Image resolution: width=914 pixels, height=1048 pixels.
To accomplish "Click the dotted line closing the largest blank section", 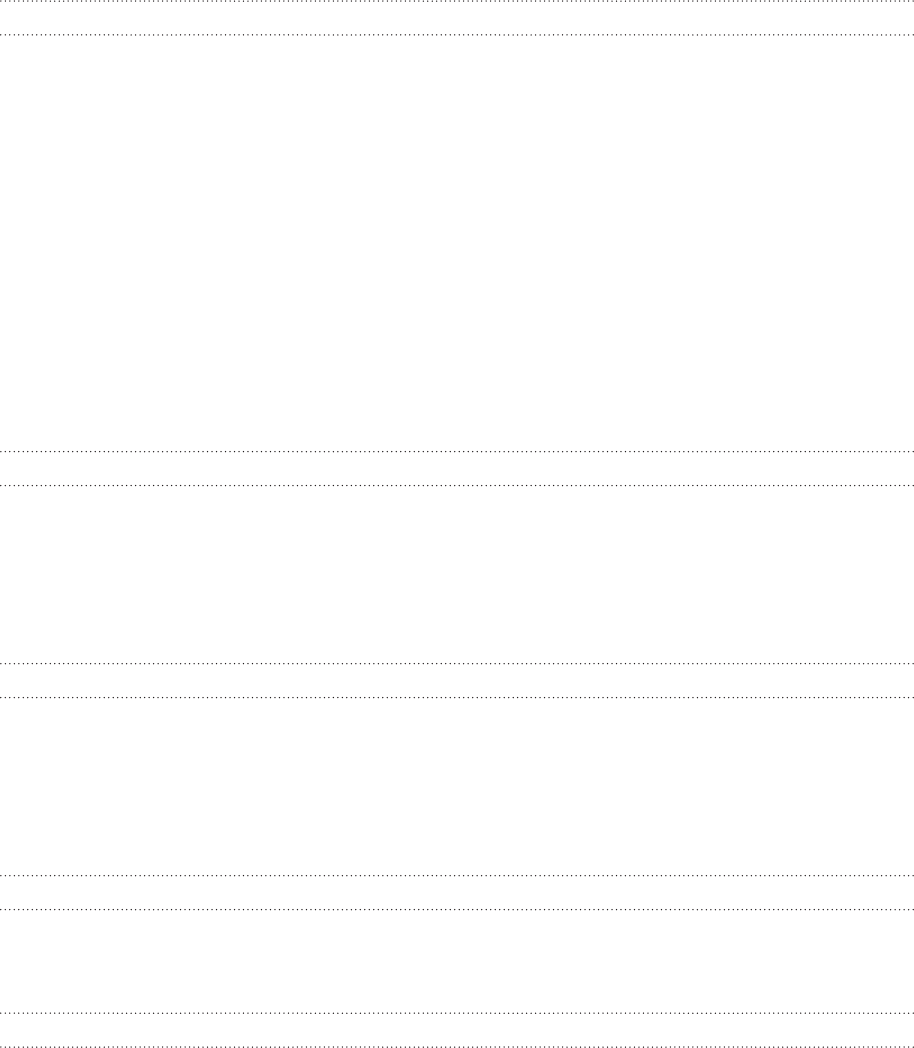I will tap(457, 452).
